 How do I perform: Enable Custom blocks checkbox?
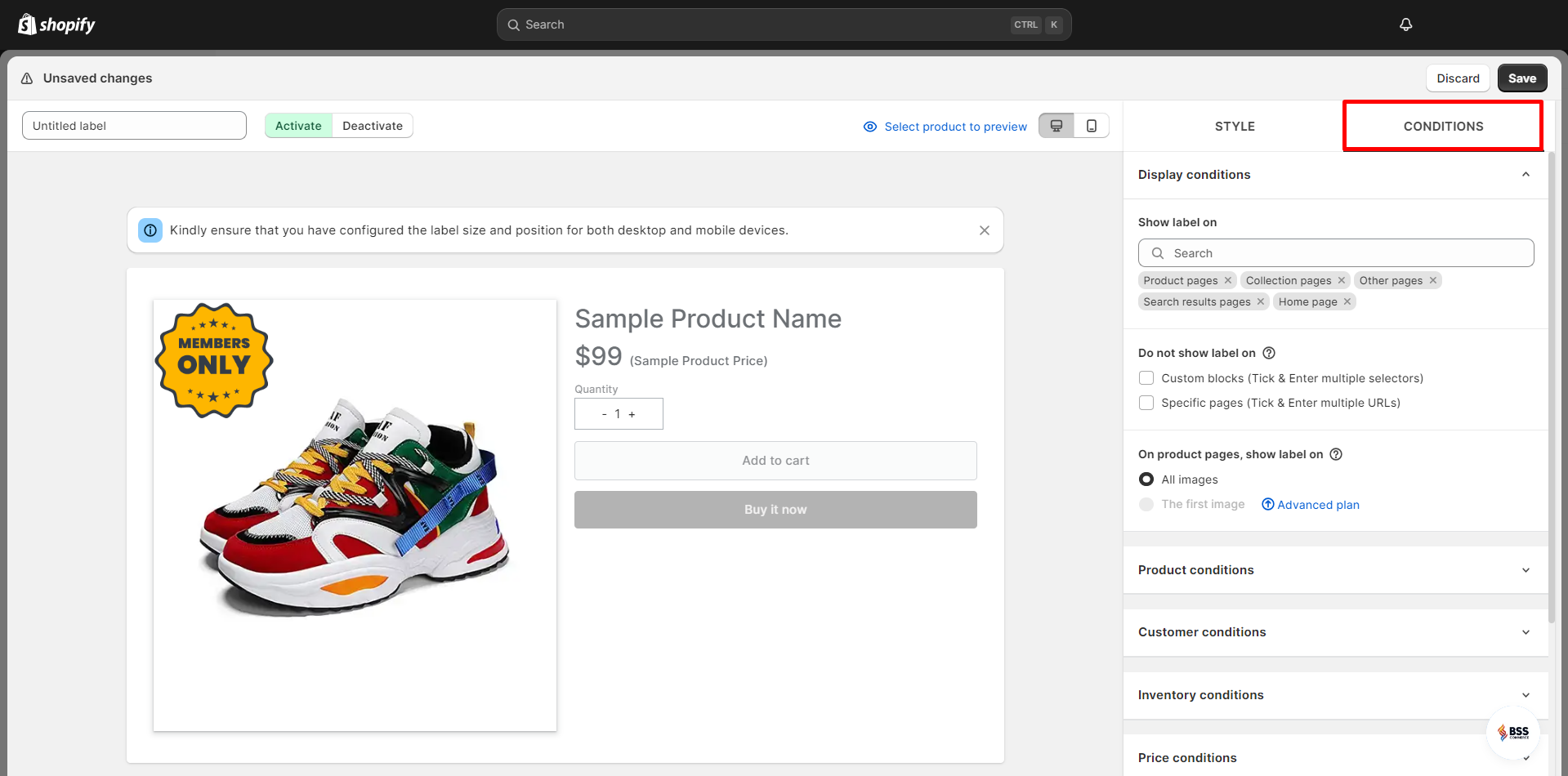[x=1146, y=377]
